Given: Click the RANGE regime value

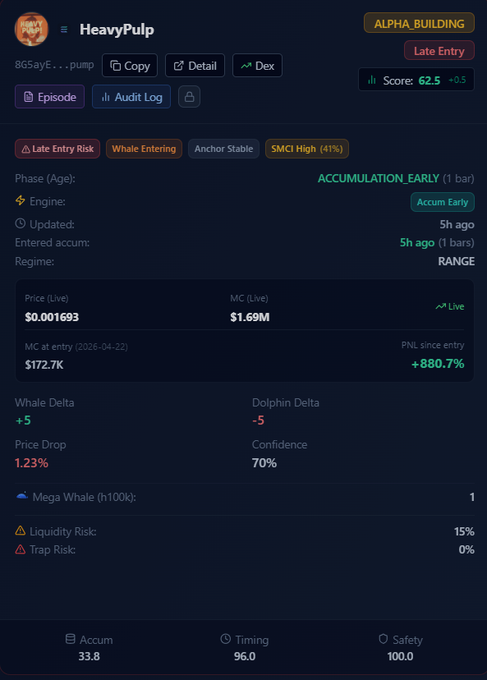Looking at the screenshot, I should click(x=456, y=261).
